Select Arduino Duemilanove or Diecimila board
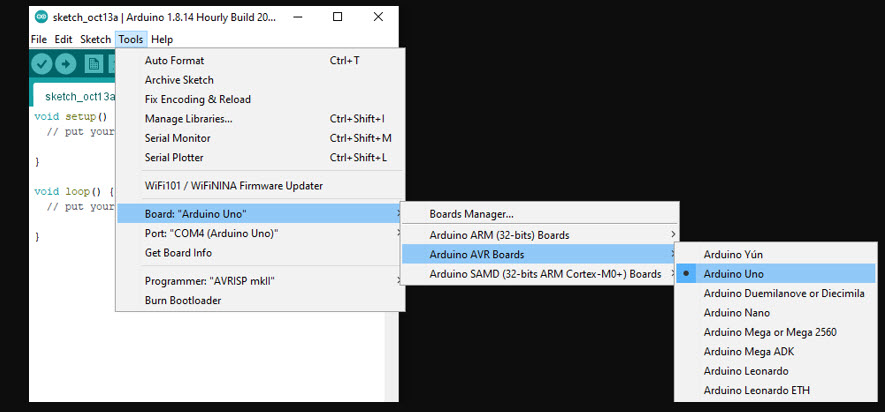Image resolution: width=885 pixels, height=412 pixels. coord(776,293)
